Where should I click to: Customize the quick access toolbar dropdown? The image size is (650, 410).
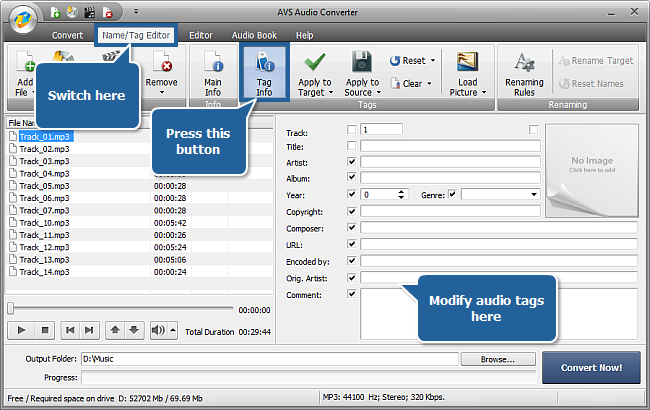tap(136, 12)
